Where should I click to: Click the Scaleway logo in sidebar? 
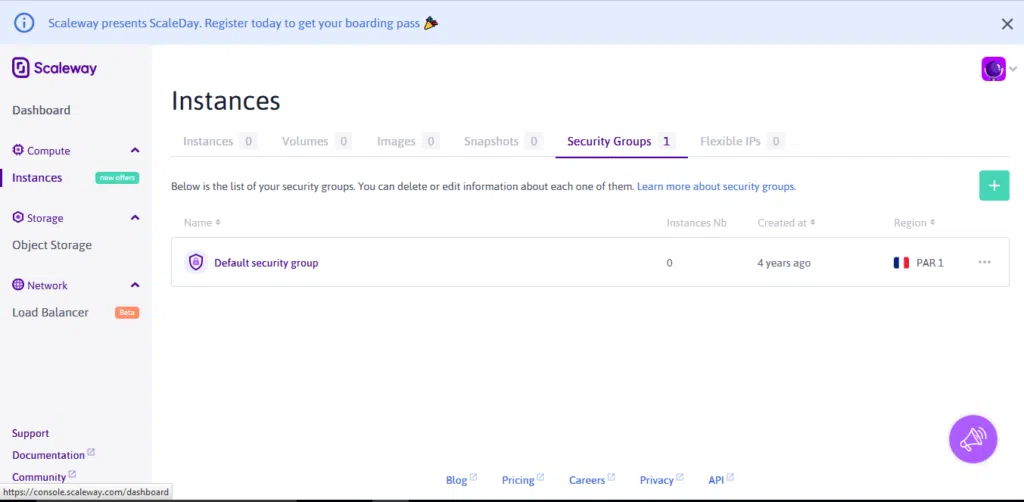(x=55, y=68)
